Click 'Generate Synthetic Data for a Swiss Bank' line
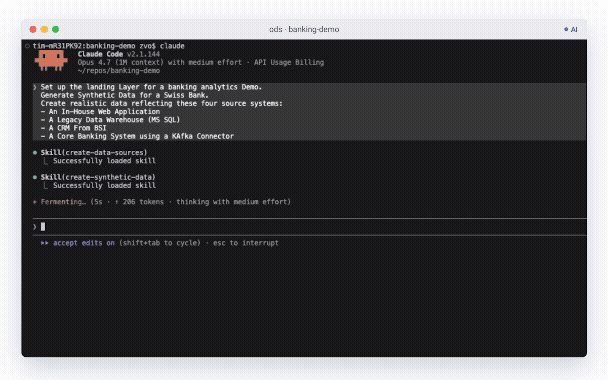 coord(124,95)
